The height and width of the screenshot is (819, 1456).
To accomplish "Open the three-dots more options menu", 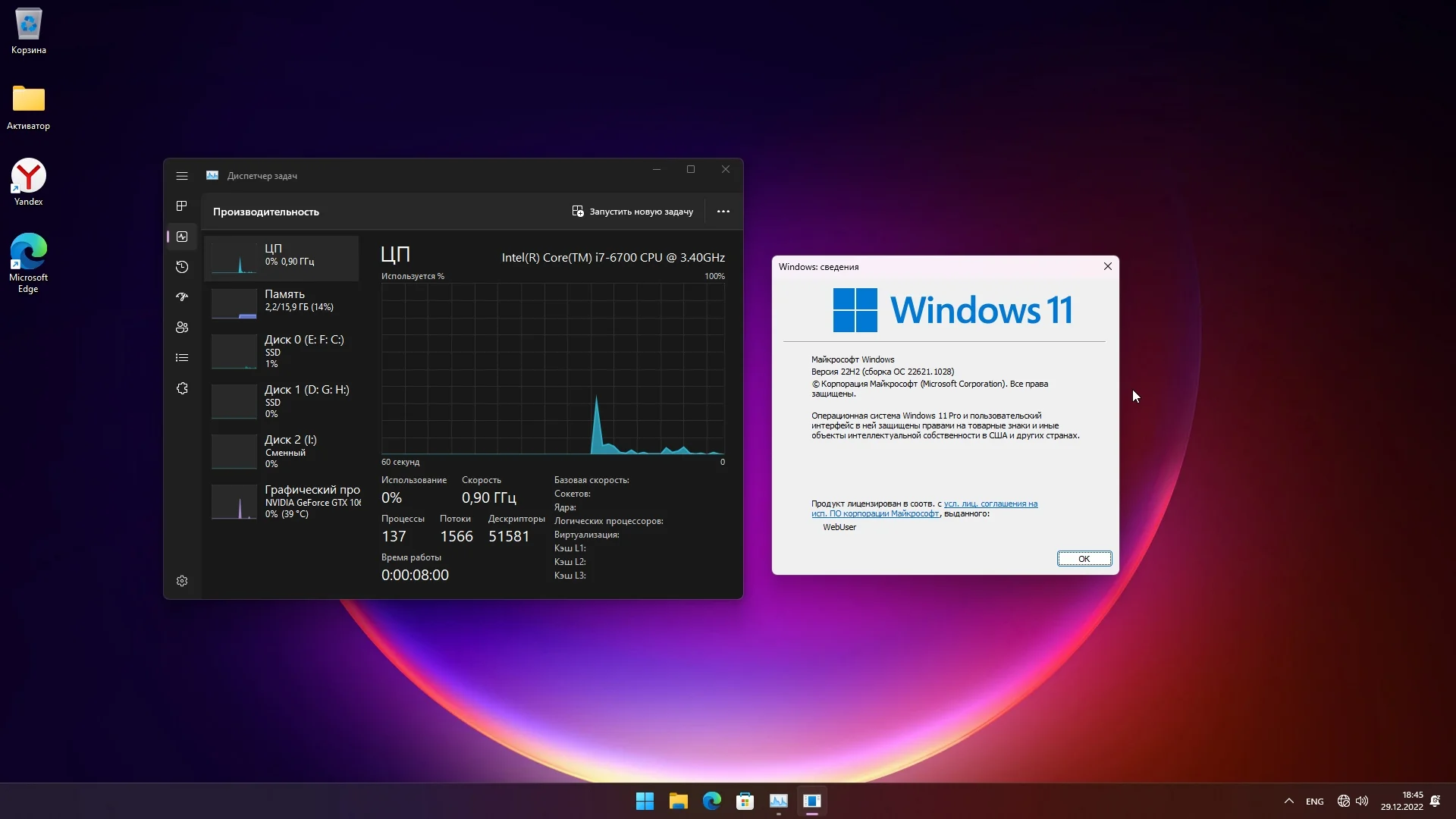I will pos(723,212).
